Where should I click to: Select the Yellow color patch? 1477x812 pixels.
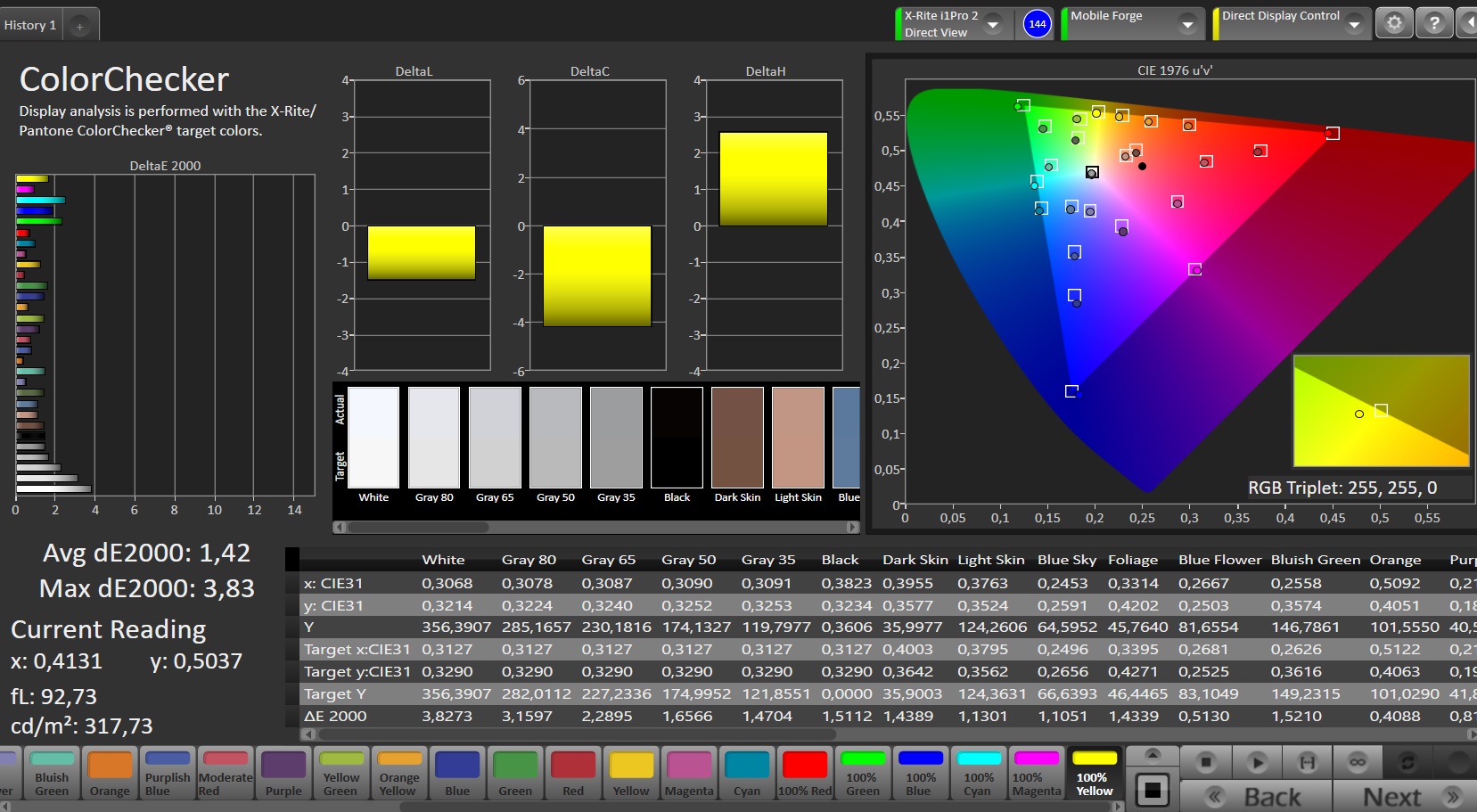(631, 773)
